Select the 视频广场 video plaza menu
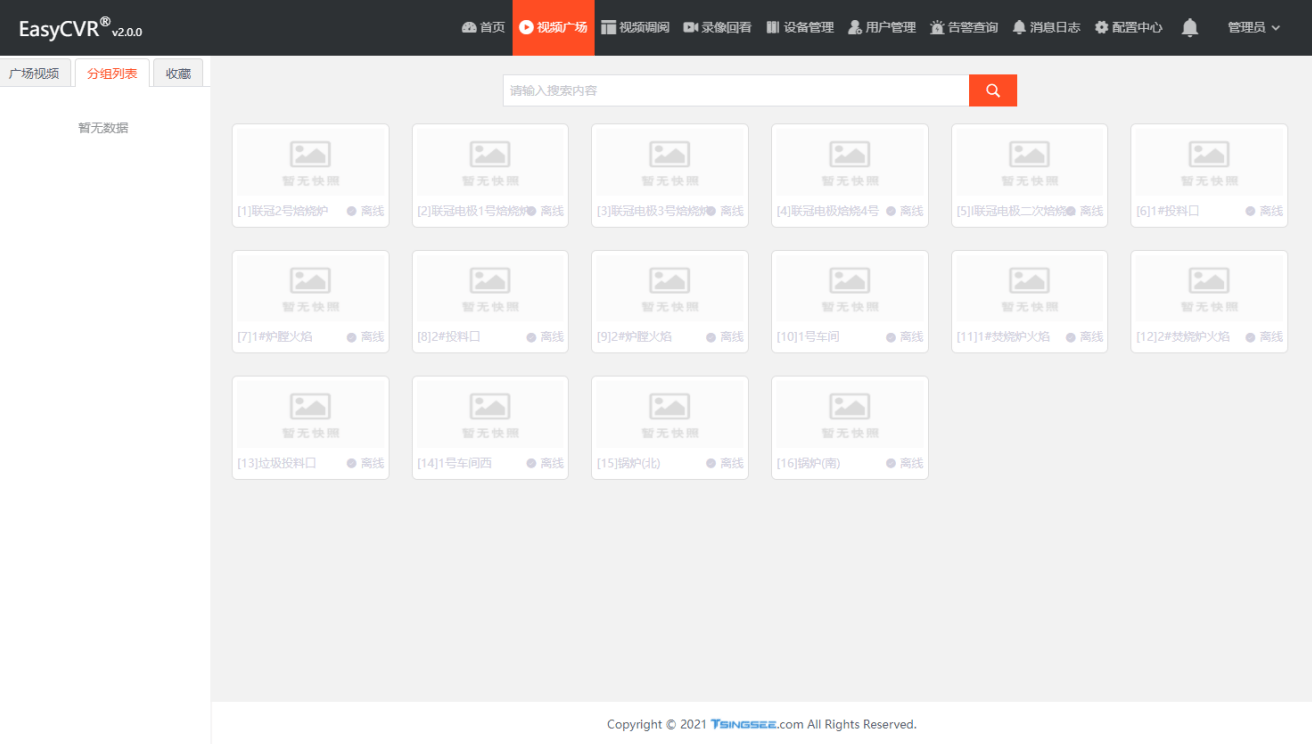This screenshot has height=744, width=1312. (553, 28)
